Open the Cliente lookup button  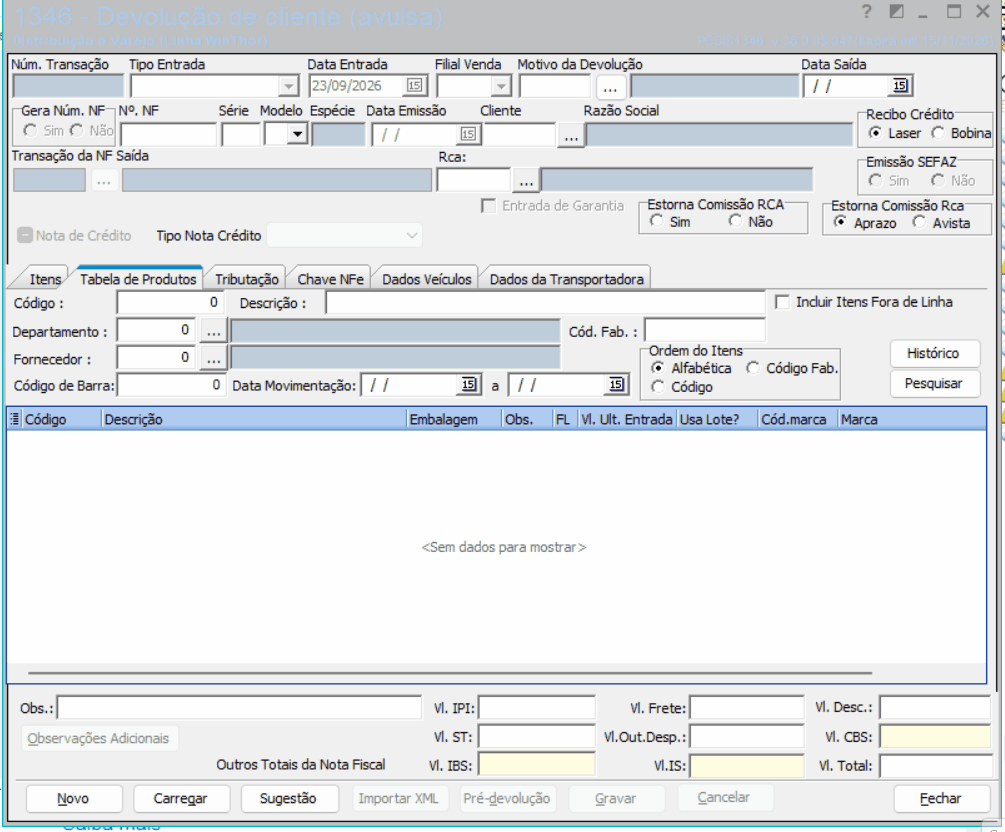570,135
